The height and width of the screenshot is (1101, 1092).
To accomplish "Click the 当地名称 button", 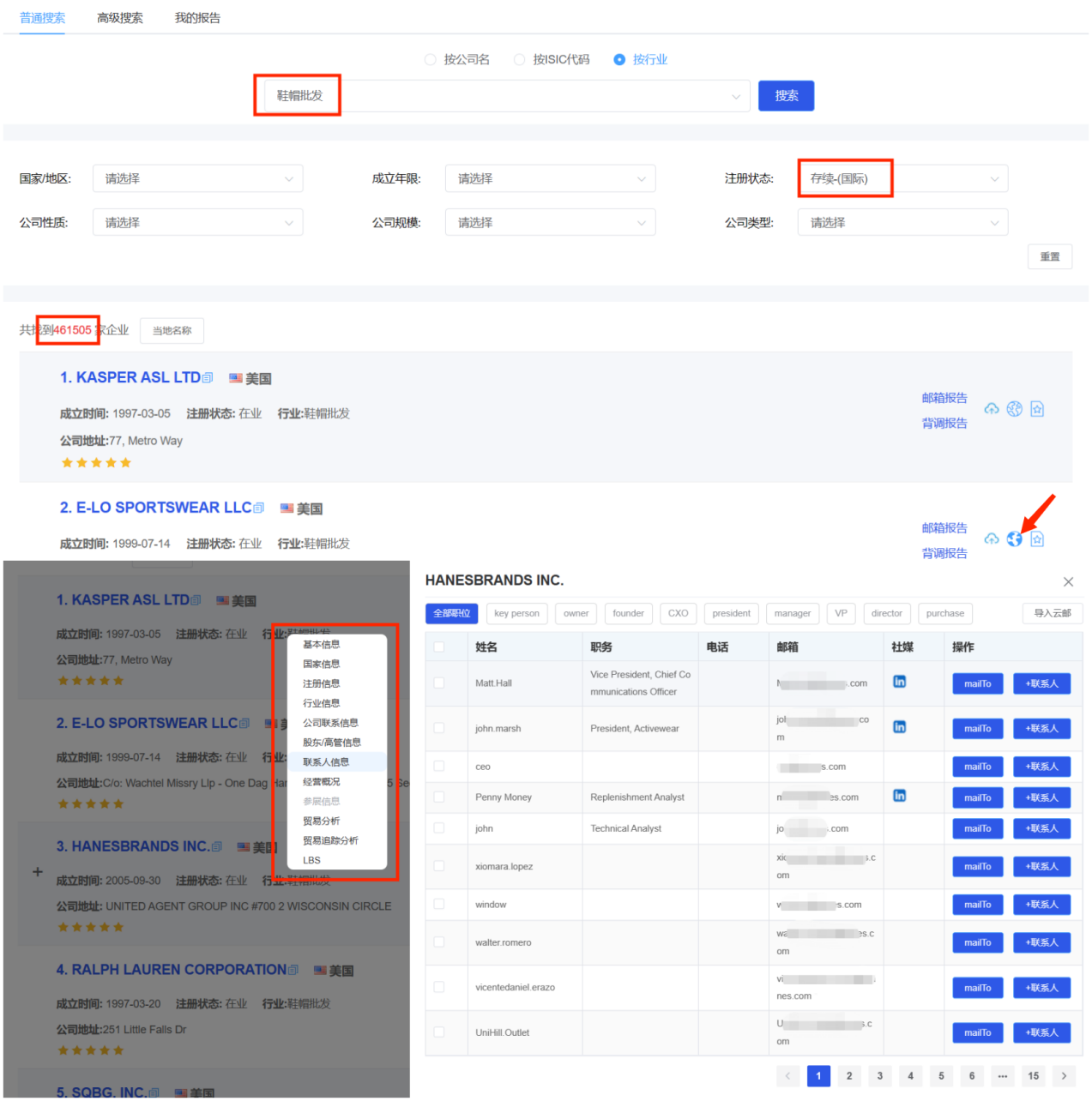I will [x=172, y=331].
